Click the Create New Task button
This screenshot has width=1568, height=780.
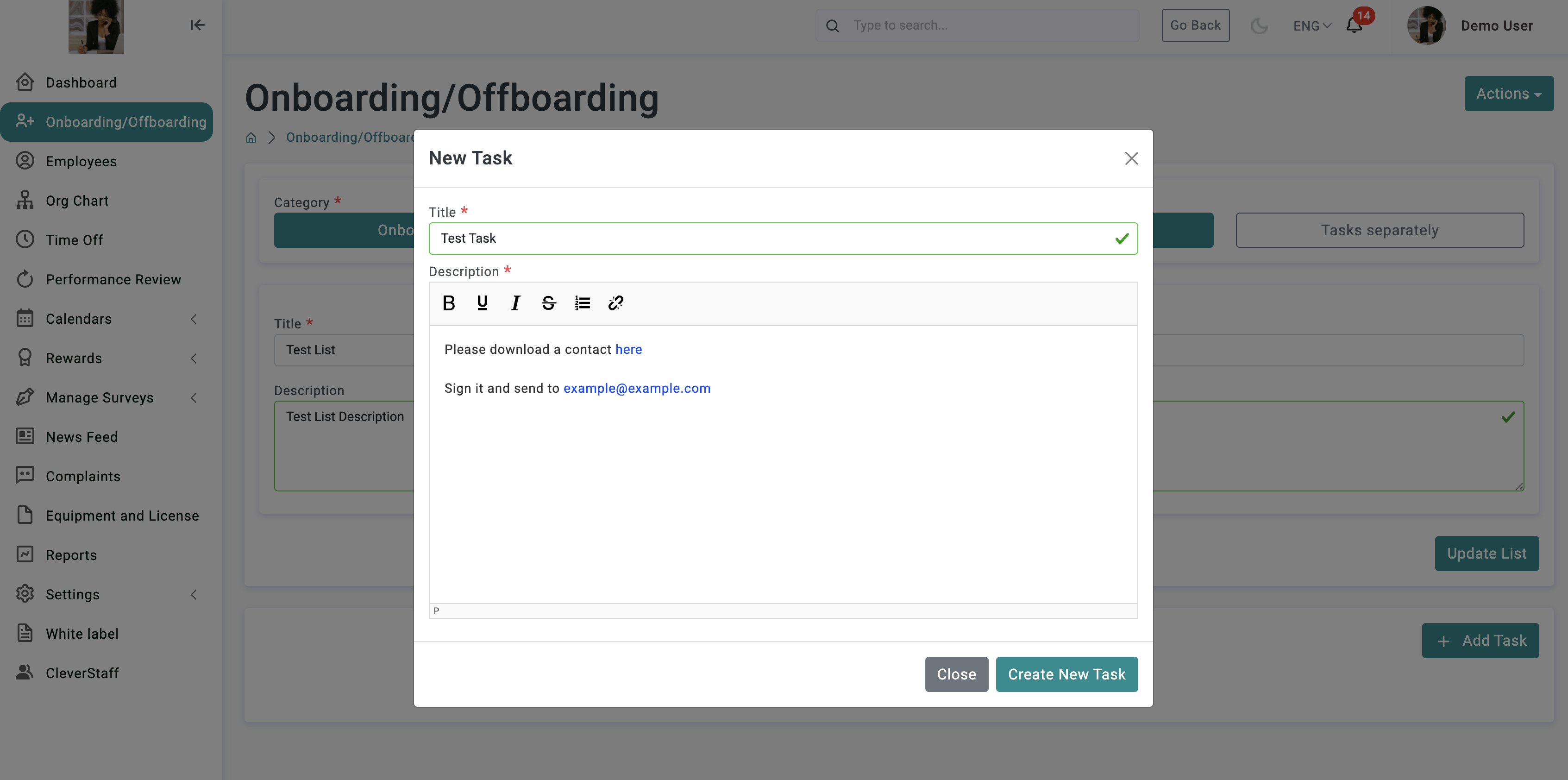(1066, 674)
